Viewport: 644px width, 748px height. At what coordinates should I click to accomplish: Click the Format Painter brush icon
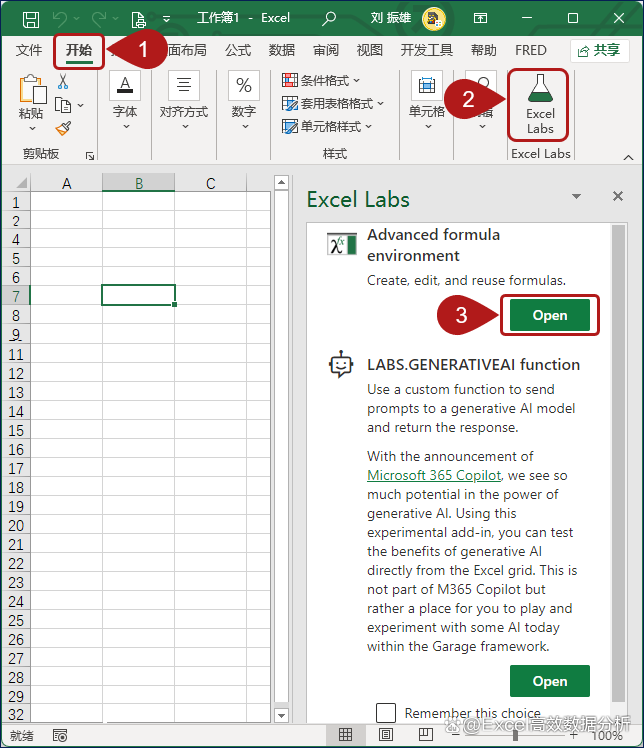pos(63,128)
